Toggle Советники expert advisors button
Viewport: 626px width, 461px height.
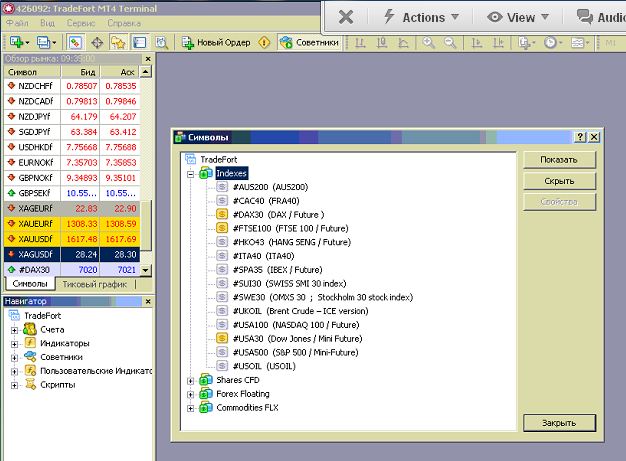pos(309,42)
